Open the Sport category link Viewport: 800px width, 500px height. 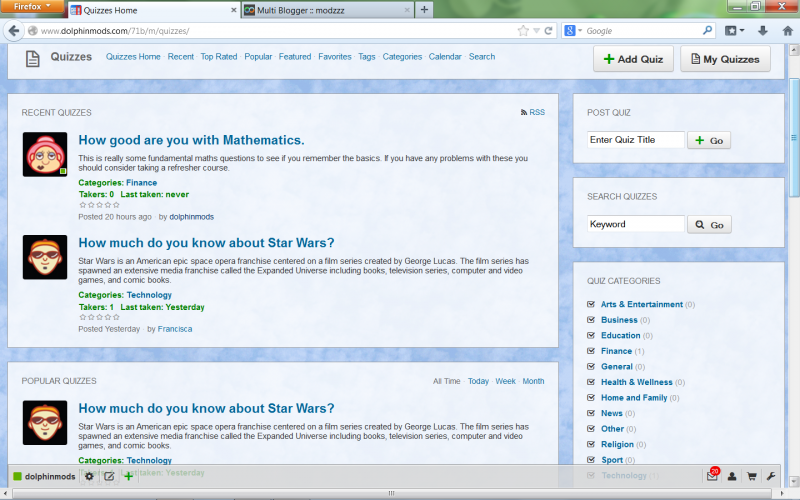(612, 460)
